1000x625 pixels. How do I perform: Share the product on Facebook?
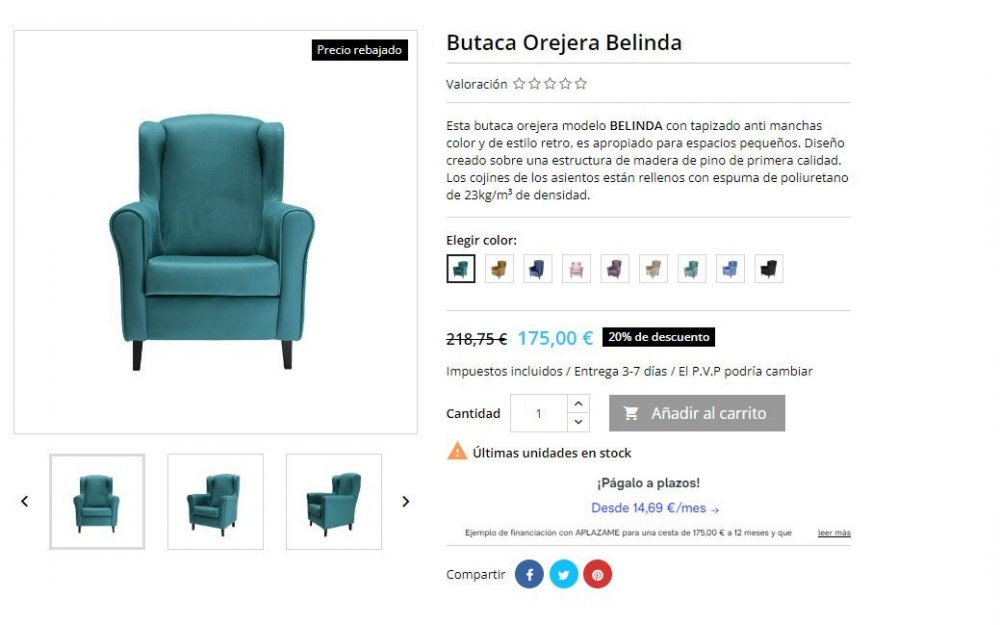pos(529,574)
